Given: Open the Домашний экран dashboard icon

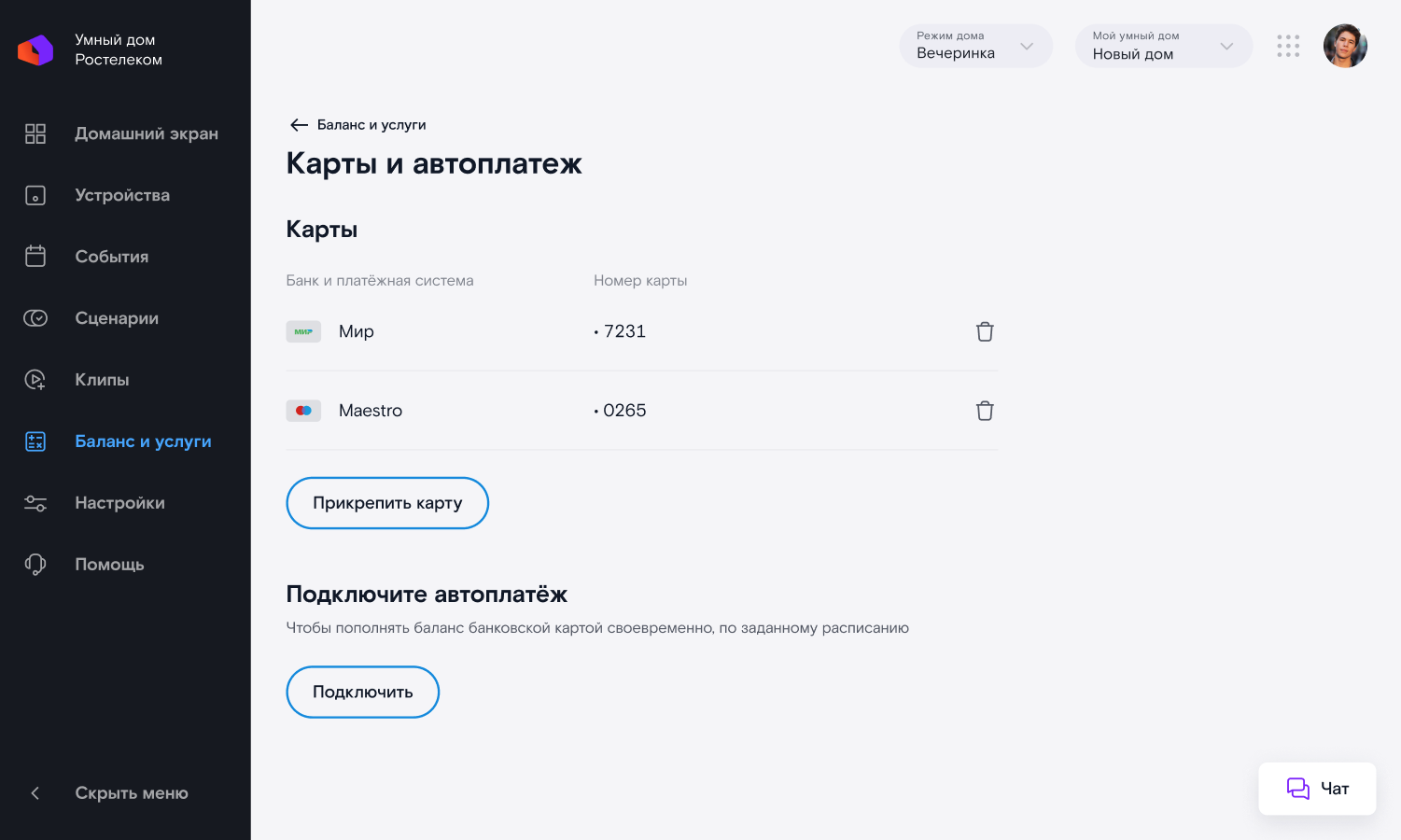Looking at the screenshot, I should (x=35, y=133).
